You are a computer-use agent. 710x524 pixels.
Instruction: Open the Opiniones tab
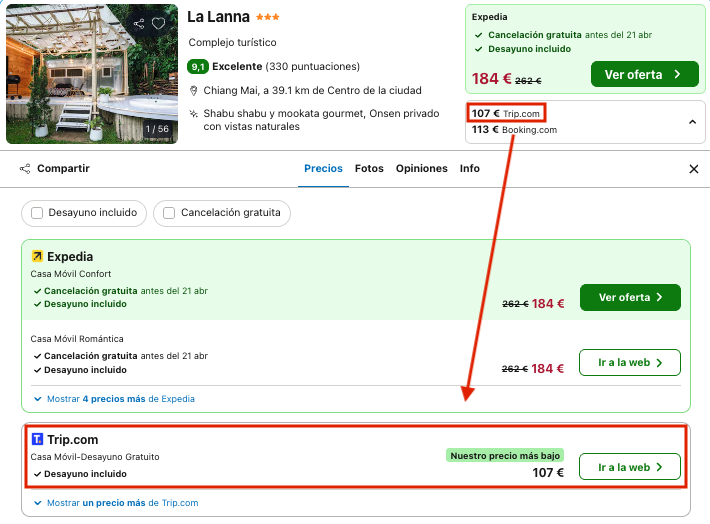[421, 169]
